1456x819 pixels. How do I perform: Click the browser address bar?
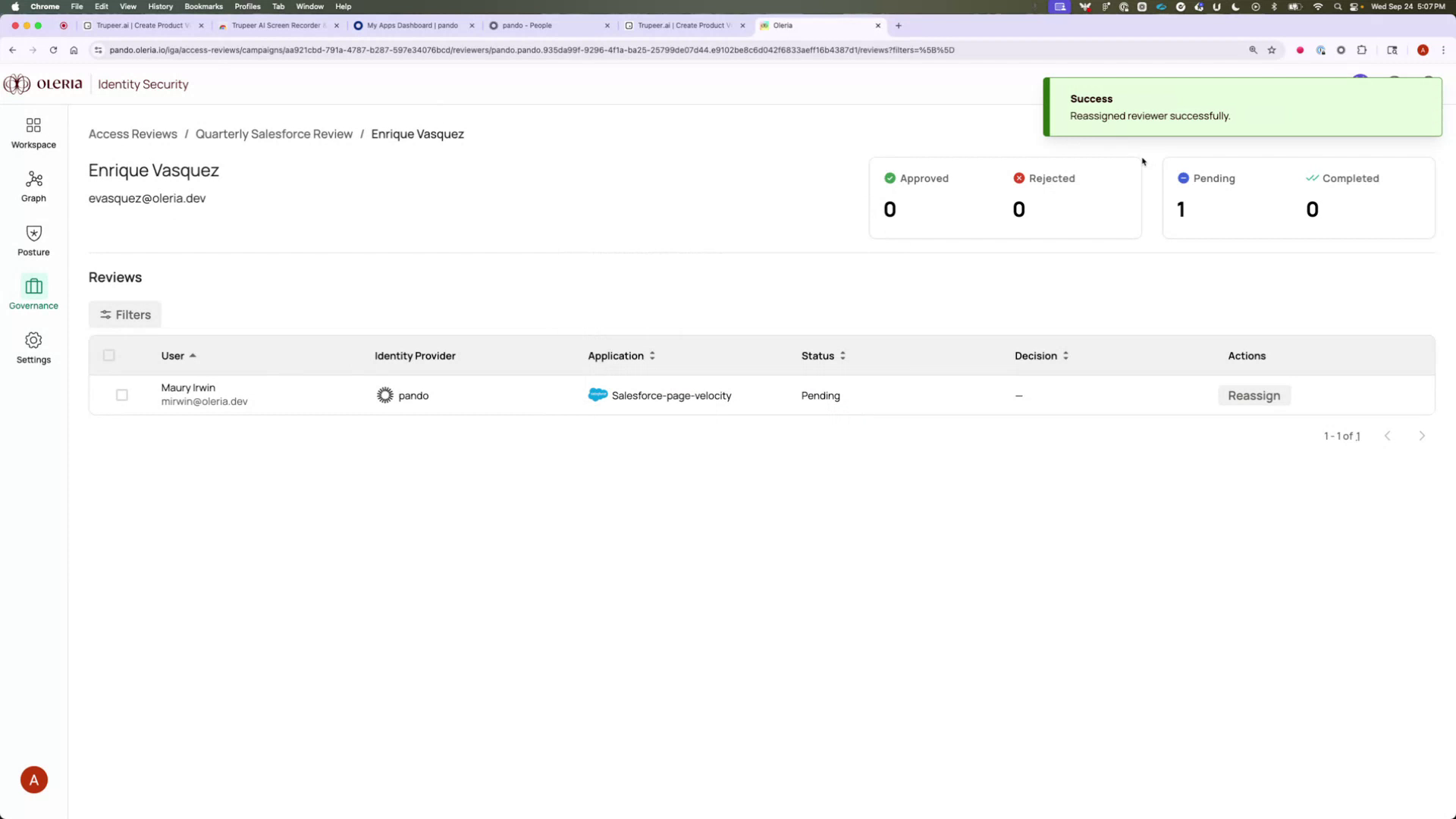[531, 50]
